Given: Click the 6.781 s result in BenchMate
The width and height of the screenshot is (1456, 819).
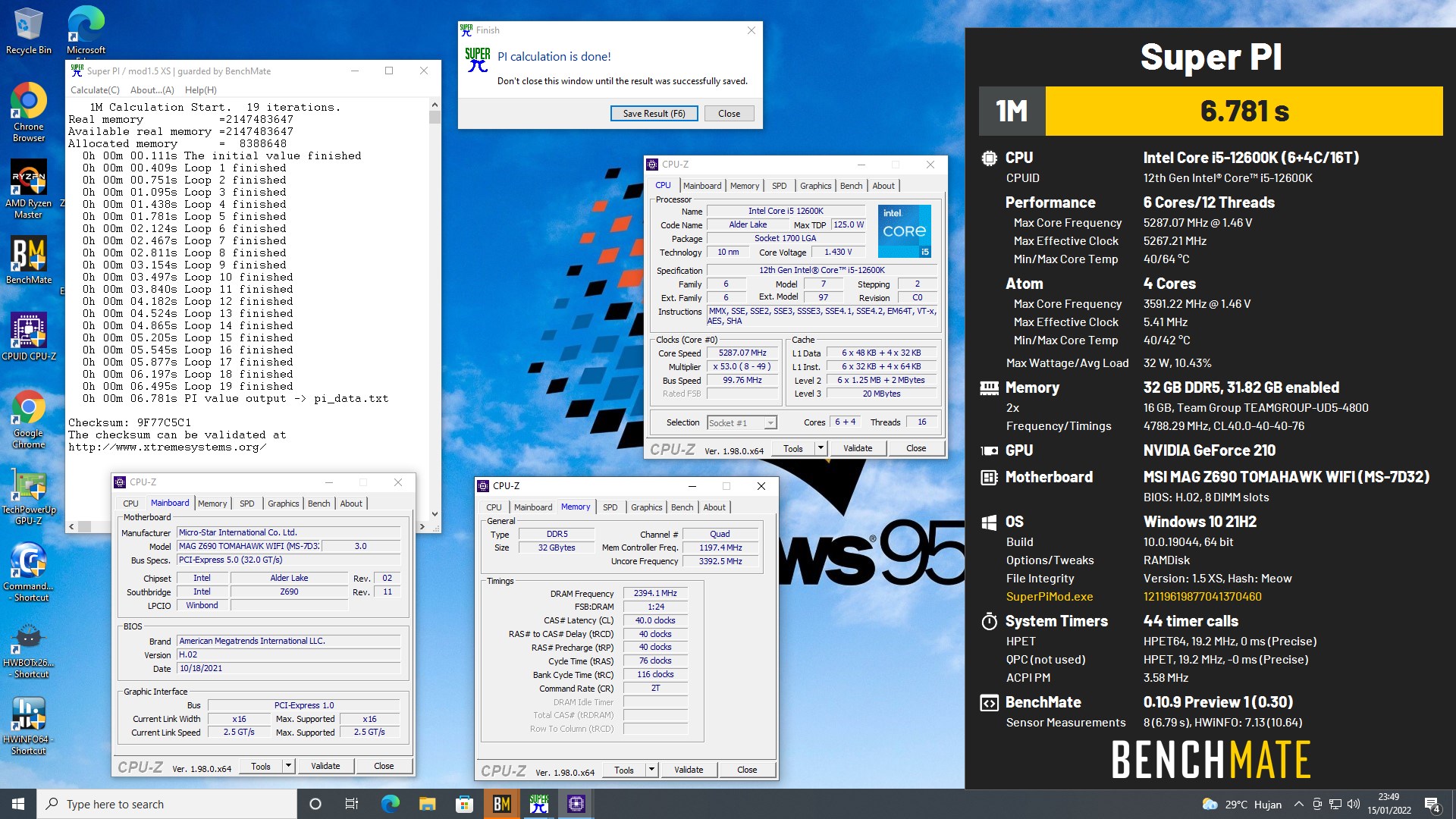Looking at the screenshot, I should coord(1244,111).
